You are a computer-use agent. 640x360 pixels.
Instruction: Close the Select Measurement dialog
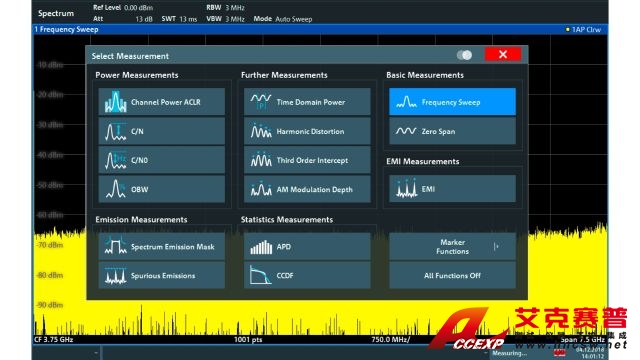[503, 54]
